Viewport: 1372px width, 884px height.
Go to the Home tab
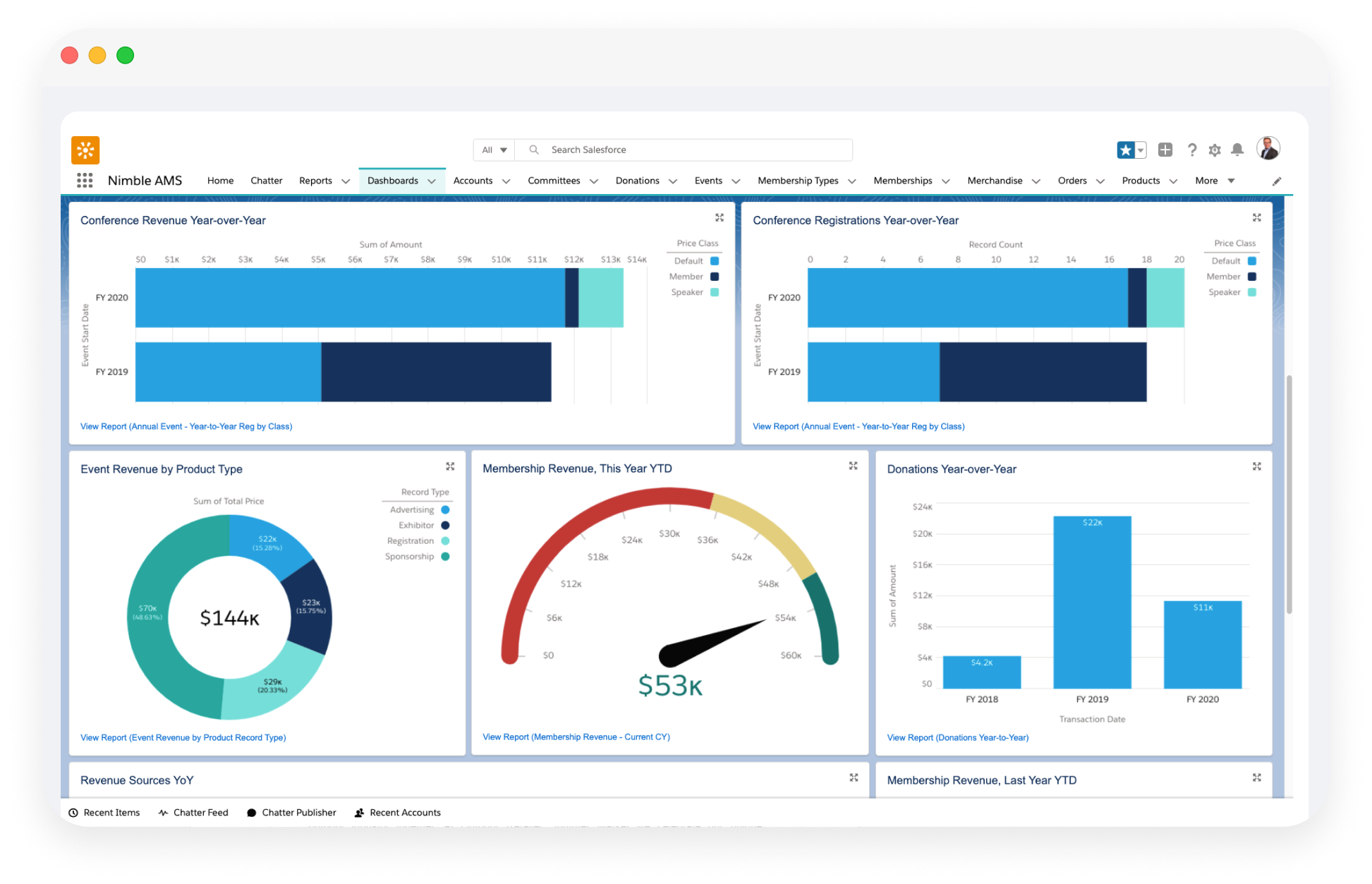pyautogui.click(x=220, y=181)
